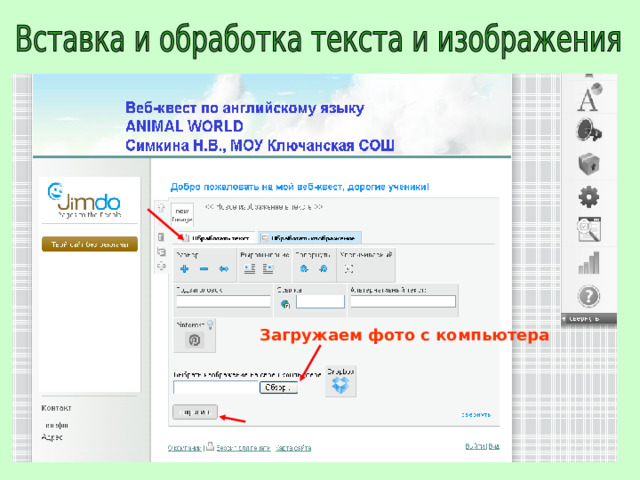Click the lightbulb hint icon next to Pinterest
The height and width of the screenshot is (480, 640).
(x=210, y=325)
